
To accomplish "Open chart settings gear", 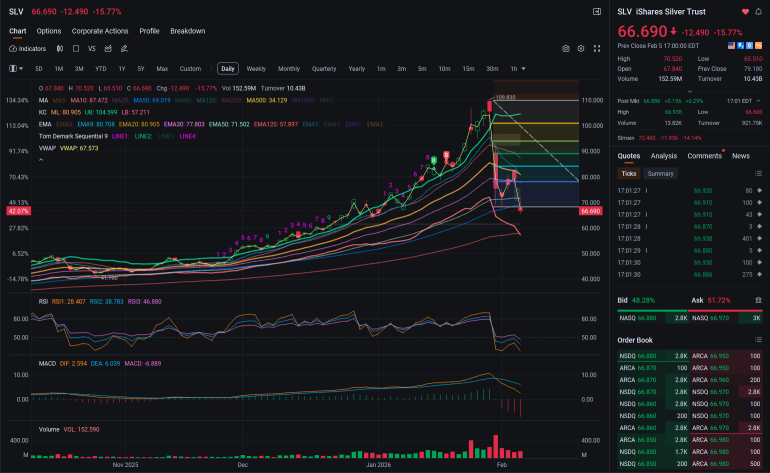I will tap(581, 49).
